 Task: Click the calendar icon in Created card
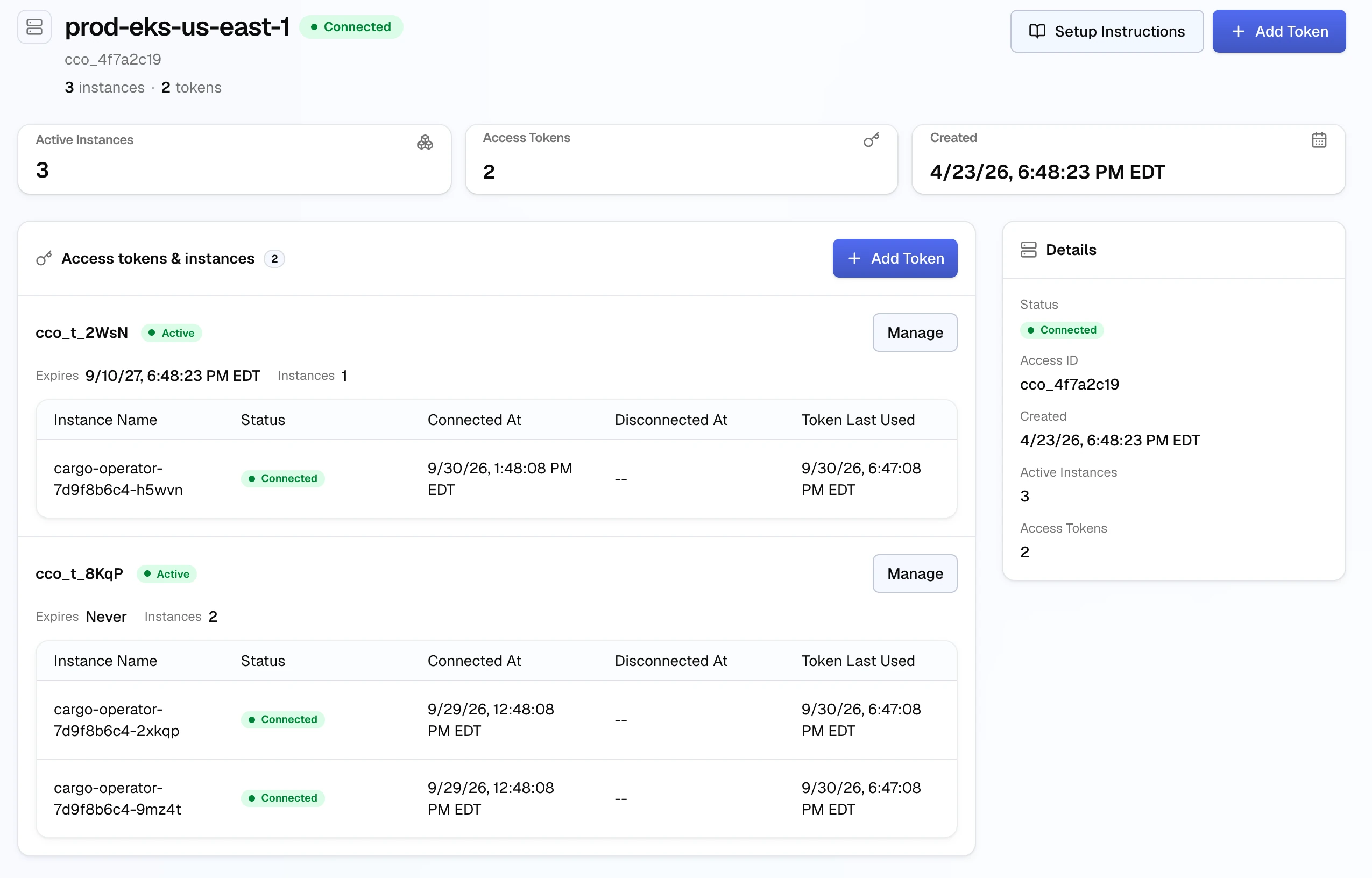1318,140
